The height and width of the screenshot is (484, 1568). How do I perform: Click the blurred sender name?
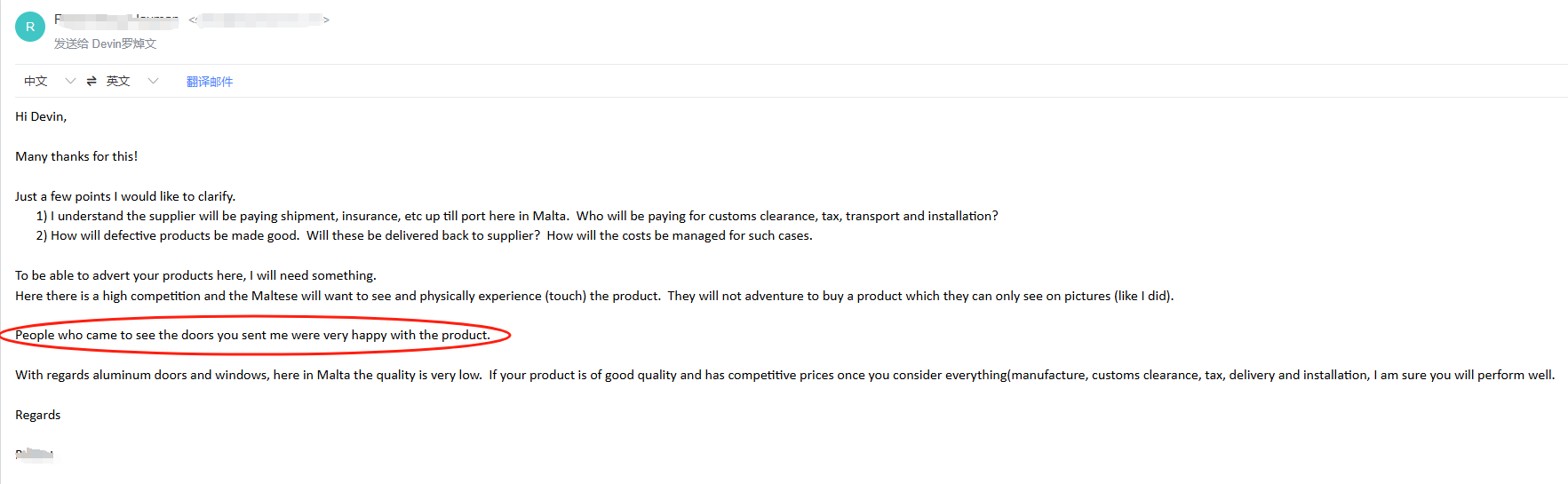pos(116,19)
